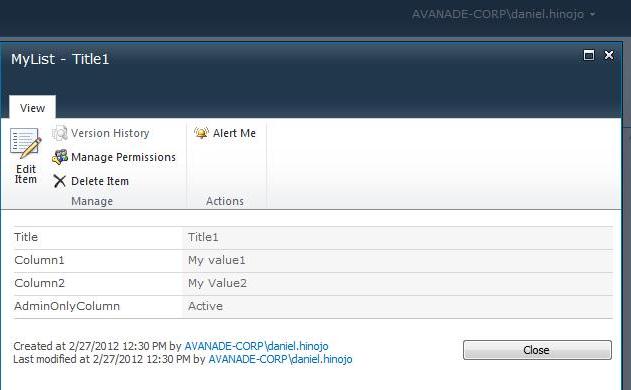The image size is (631, 390).
Task: Click the Title field label
Action: click(x=26, y=237)
